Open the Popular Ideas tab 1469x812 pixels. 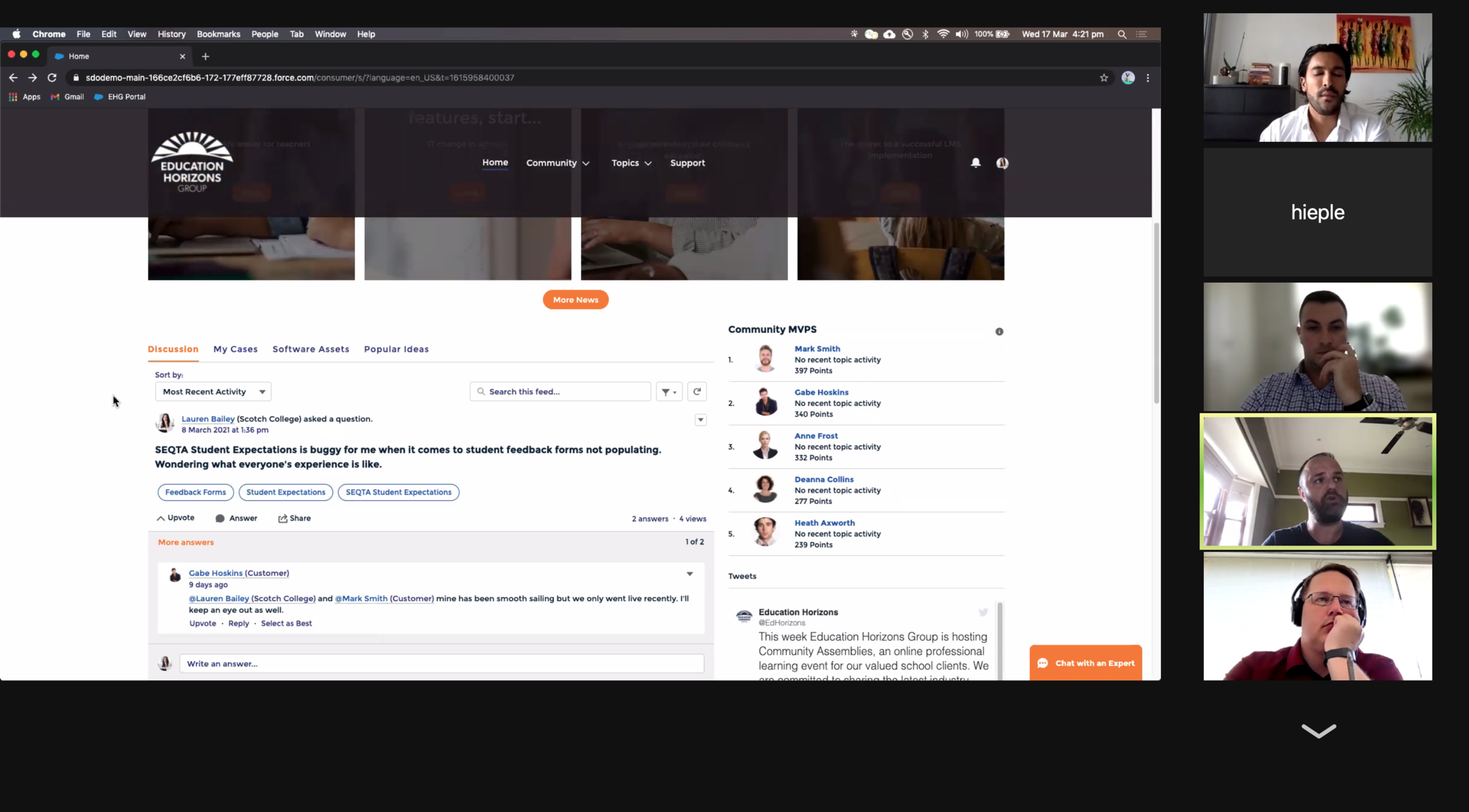coord(396,349)
